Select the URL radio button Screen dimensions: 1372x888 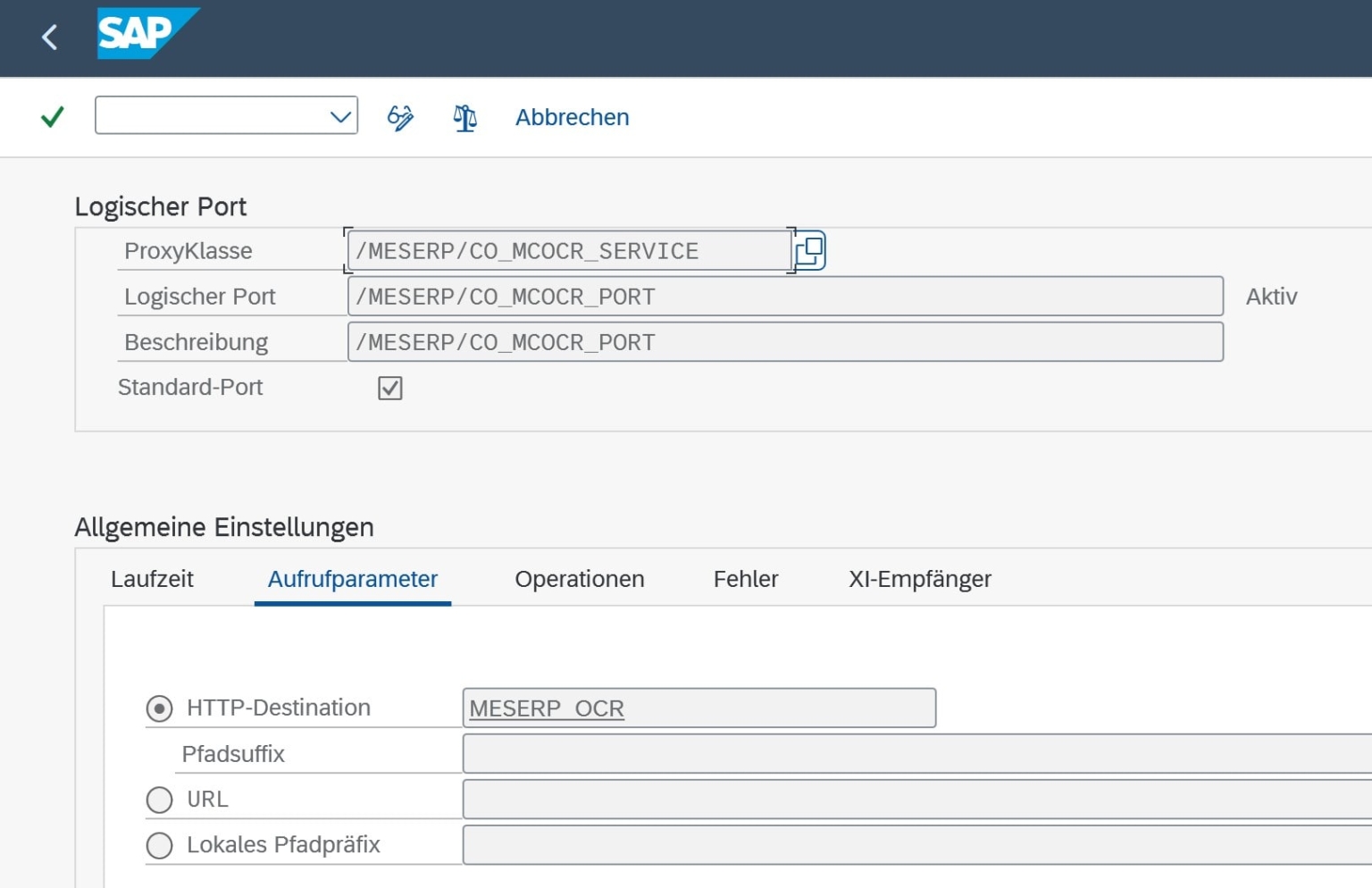[159, 799]
